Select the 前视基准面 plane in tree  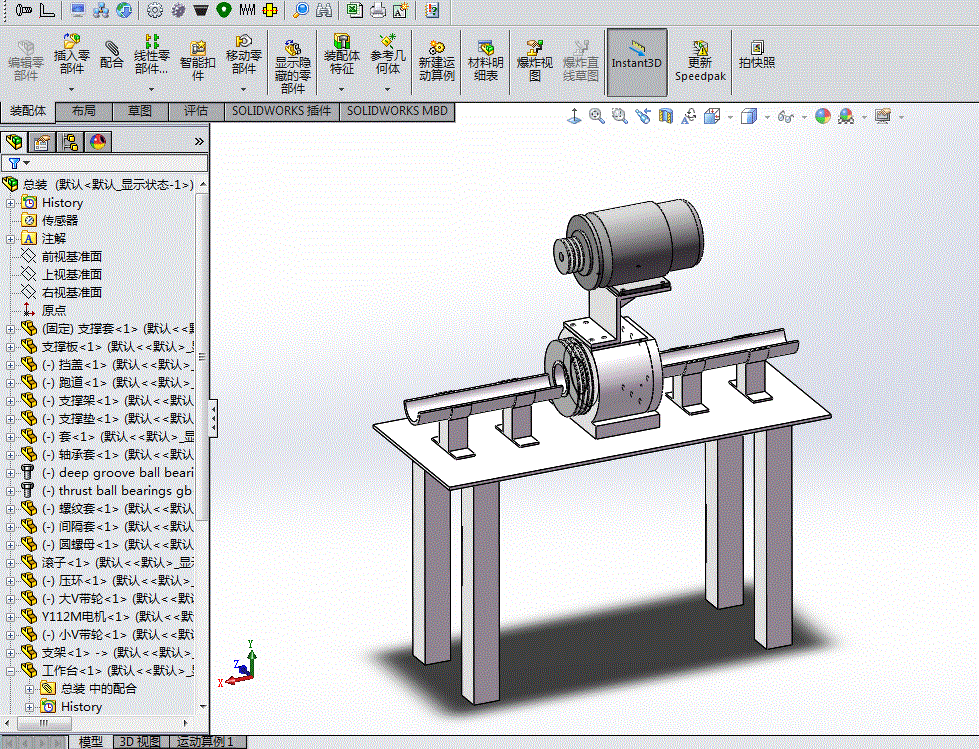click(x=71, y=257)
